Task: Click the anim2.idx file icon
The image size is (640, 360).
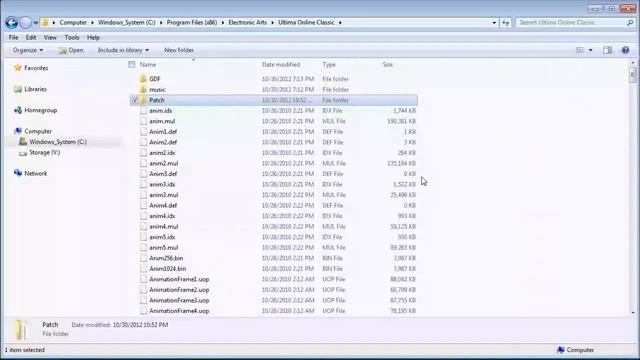Action: (x=143, y=153)
